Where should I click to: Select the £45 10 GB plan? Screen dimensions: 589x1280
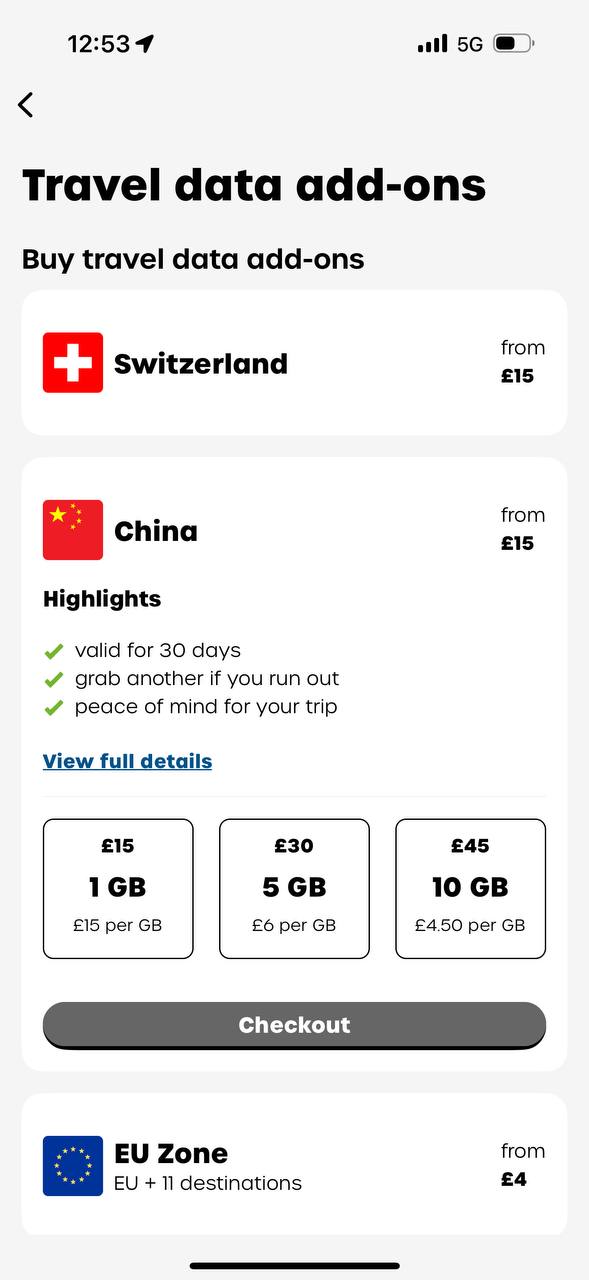470,889
